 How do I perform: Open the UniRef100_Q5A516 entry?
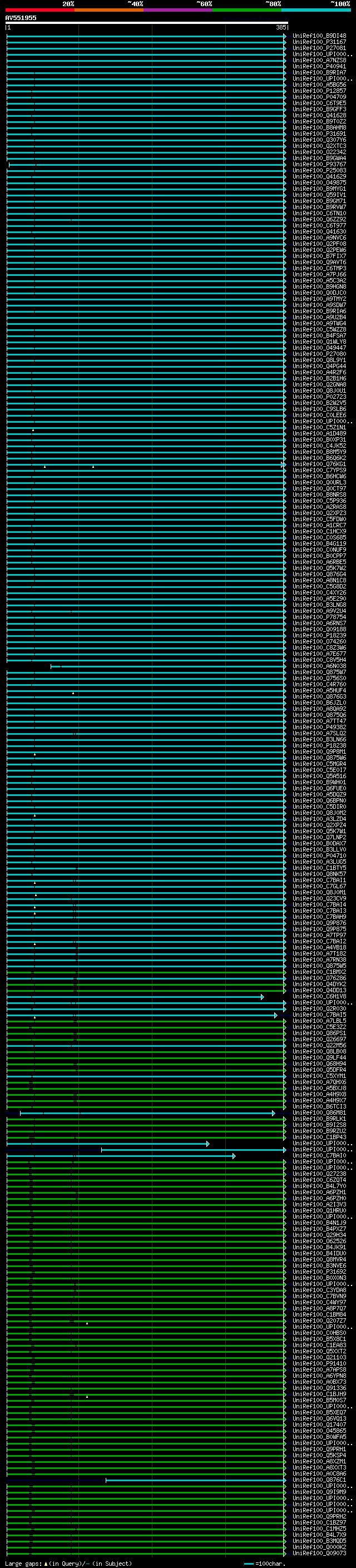319,776
